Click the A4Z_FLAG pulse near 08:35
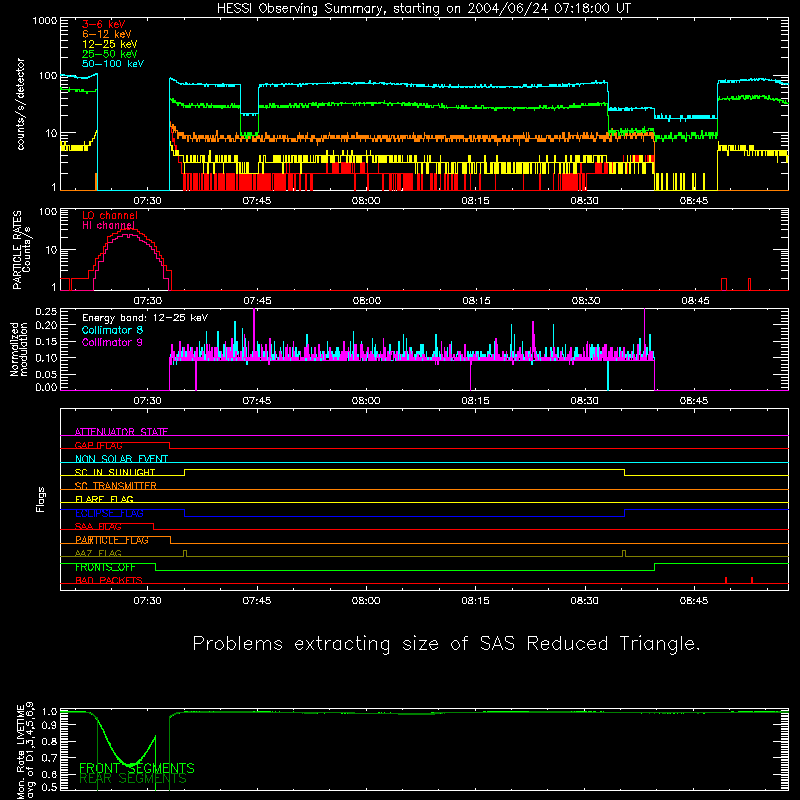 point(624,554)
